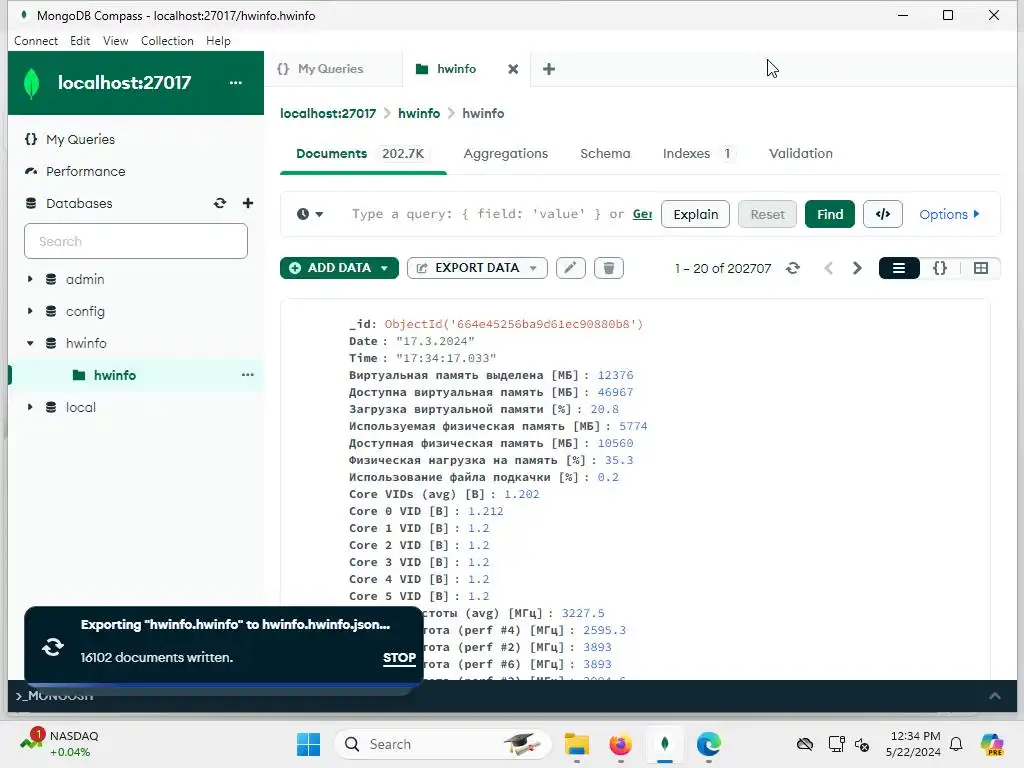Switch to the Aggregations tab
Screen dimensions: 1024x768
click(x=505, y=153)
